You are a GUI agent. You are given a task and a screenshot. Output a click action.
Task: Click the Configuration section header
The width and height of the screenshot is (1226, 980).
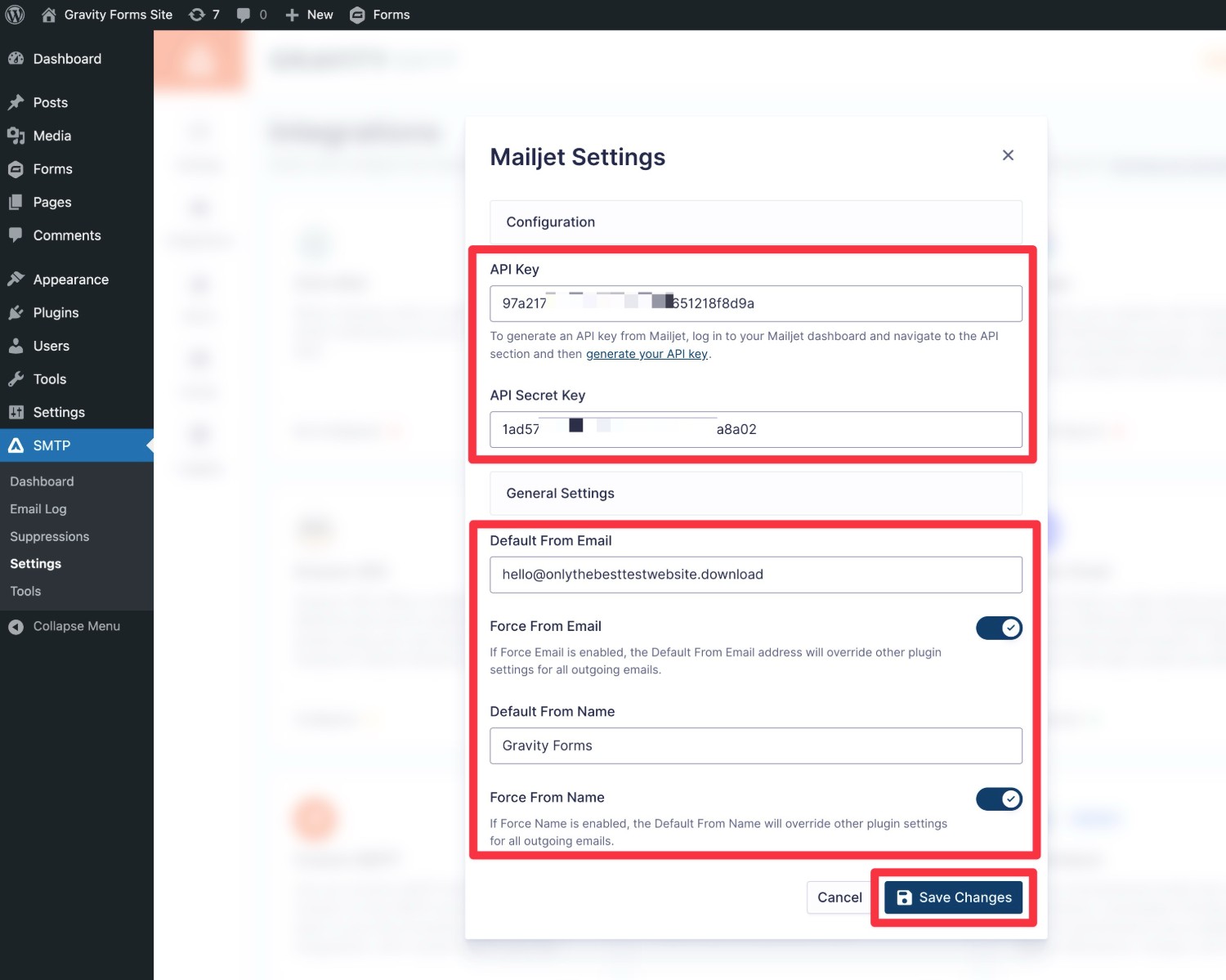pos(756,222)
